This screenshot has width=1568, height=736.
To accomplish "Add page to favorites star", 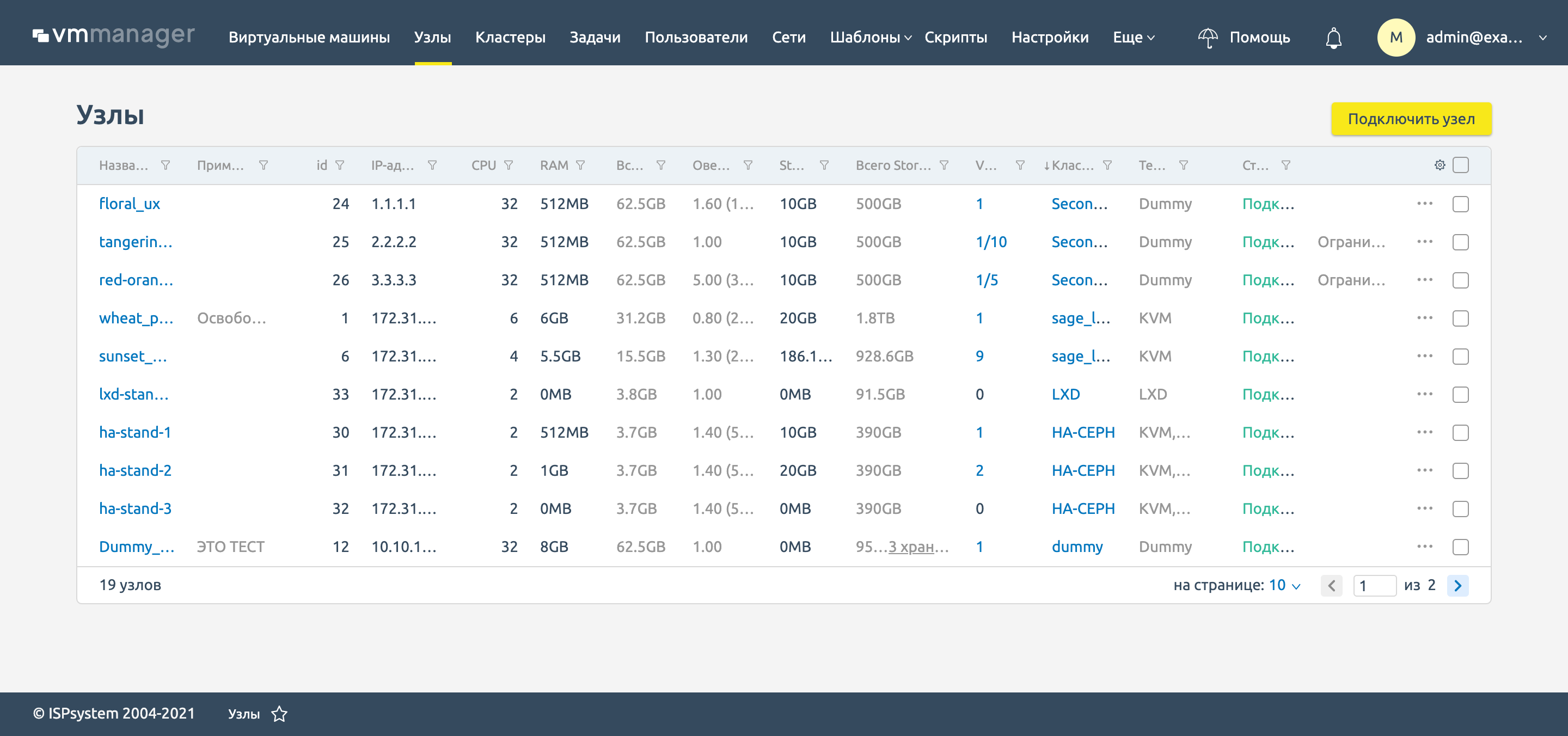I will click(279, 714).
